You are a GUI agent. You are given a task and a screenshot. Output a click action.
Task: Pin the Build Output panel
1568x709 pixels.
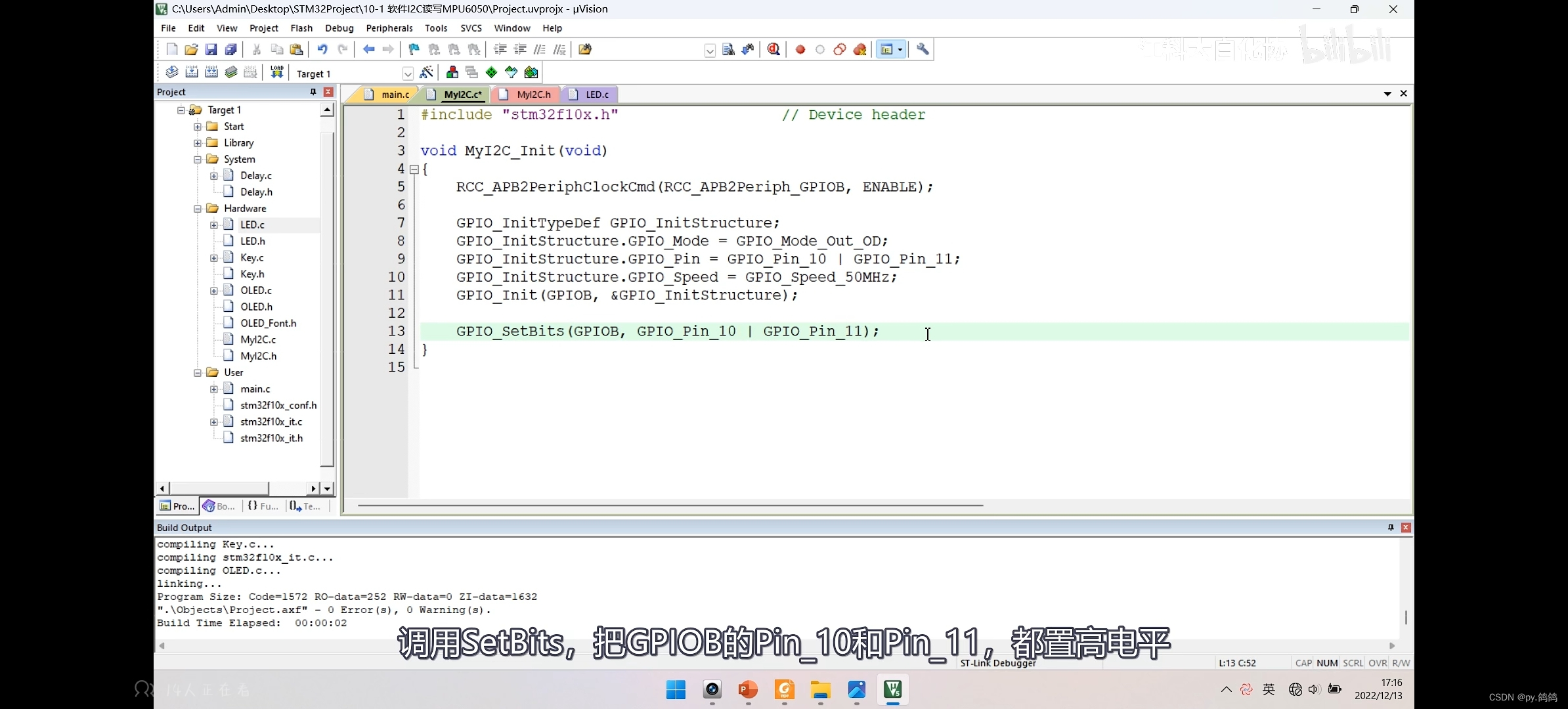tap(1391, 527)
